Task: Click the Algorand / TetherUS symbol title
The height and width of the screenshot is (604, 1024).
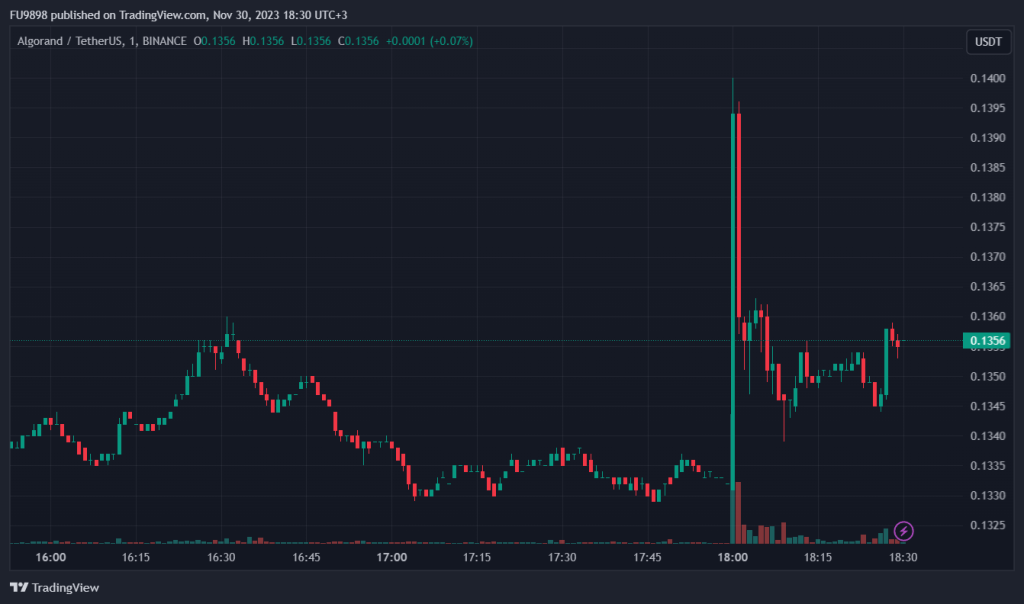Action: point(69,41)
